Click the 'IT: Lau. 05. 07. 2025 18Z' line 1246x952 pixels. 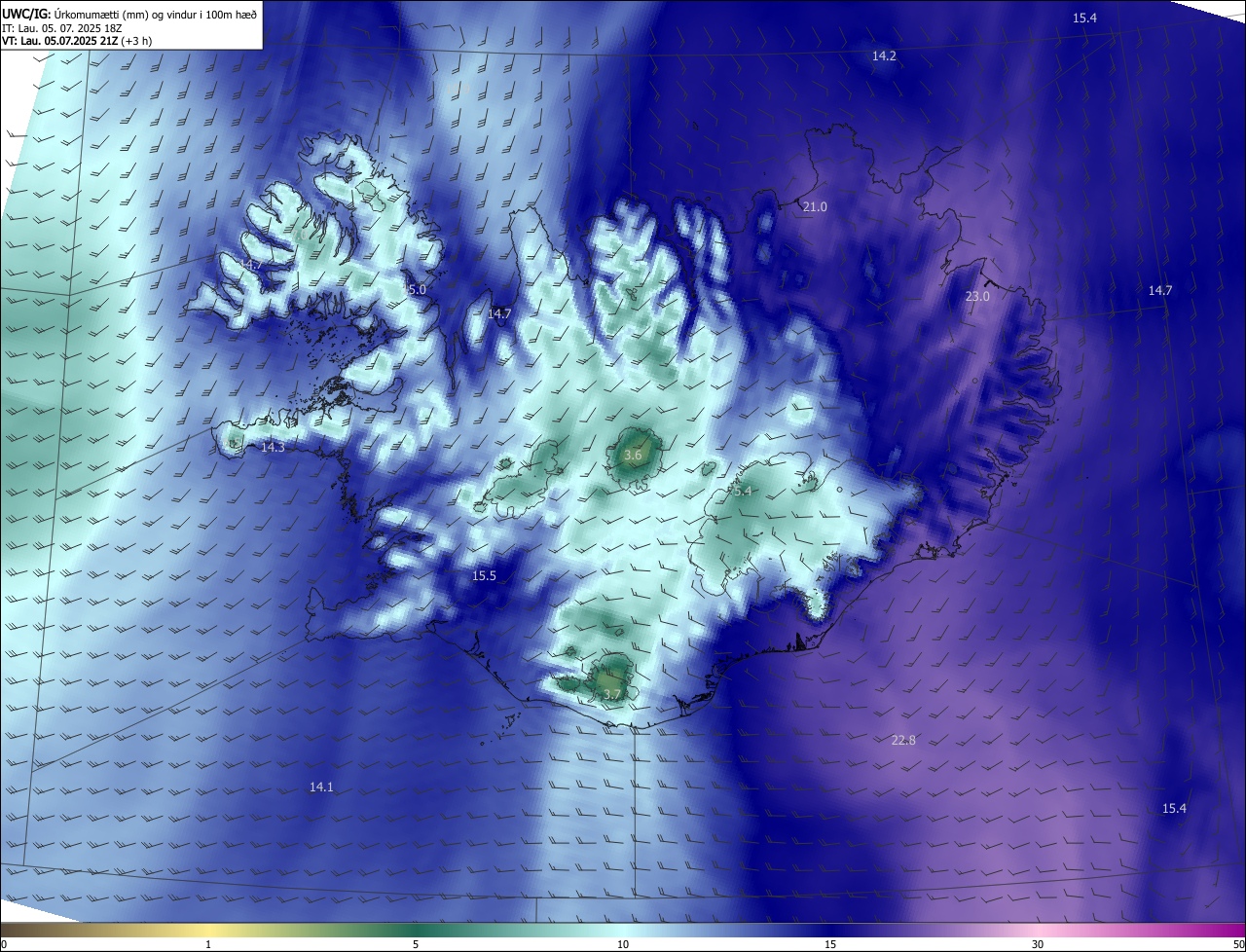61,28
